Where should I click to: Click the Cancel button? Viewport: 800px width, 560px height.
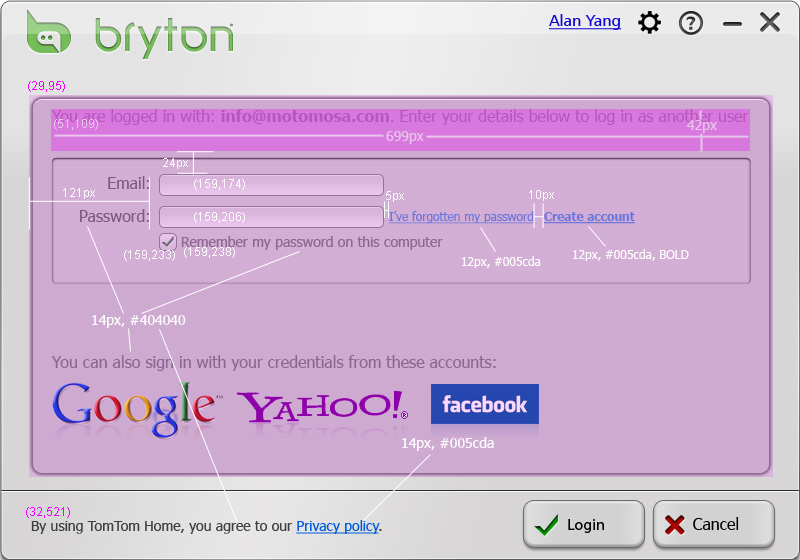(x=714, y=524)
